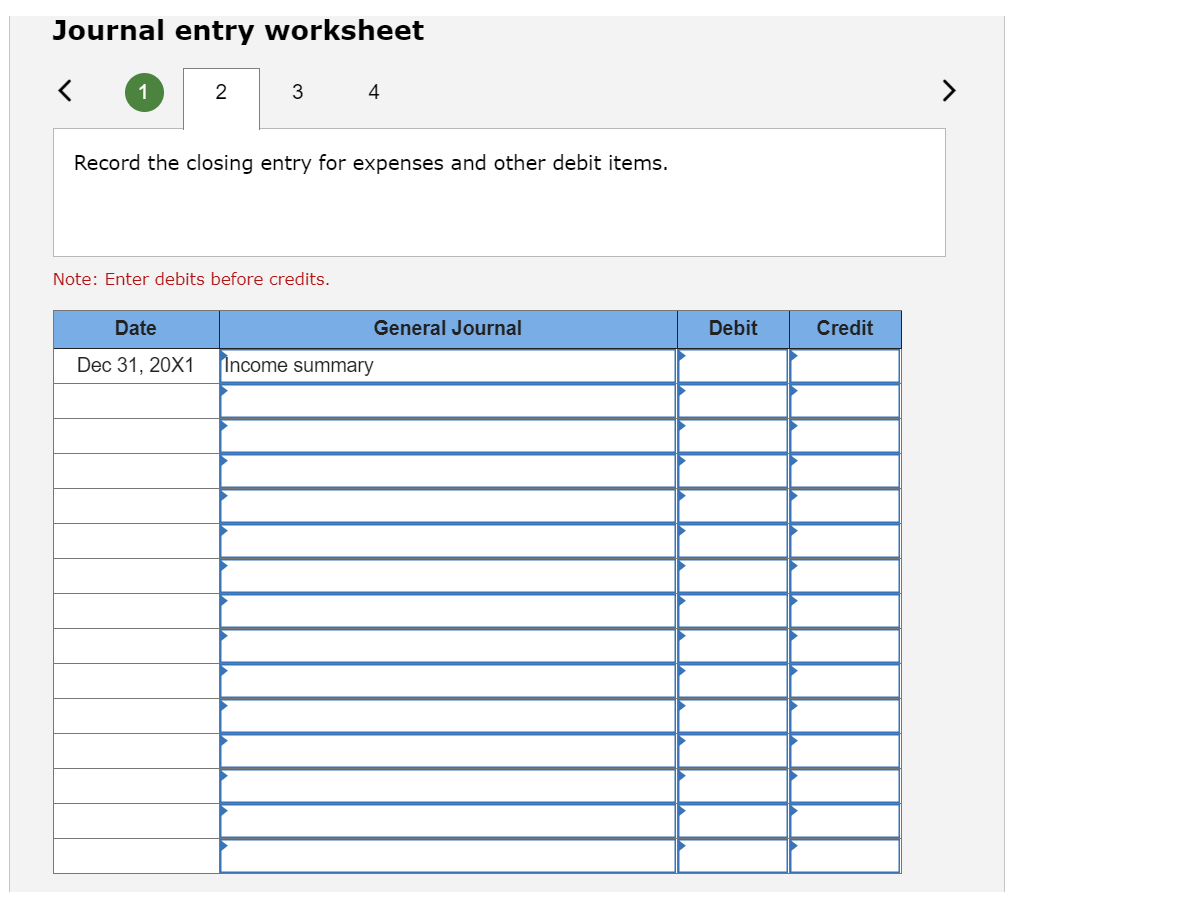Open the Income summary account dropdown
The image size is (1178, 912).
224,358
